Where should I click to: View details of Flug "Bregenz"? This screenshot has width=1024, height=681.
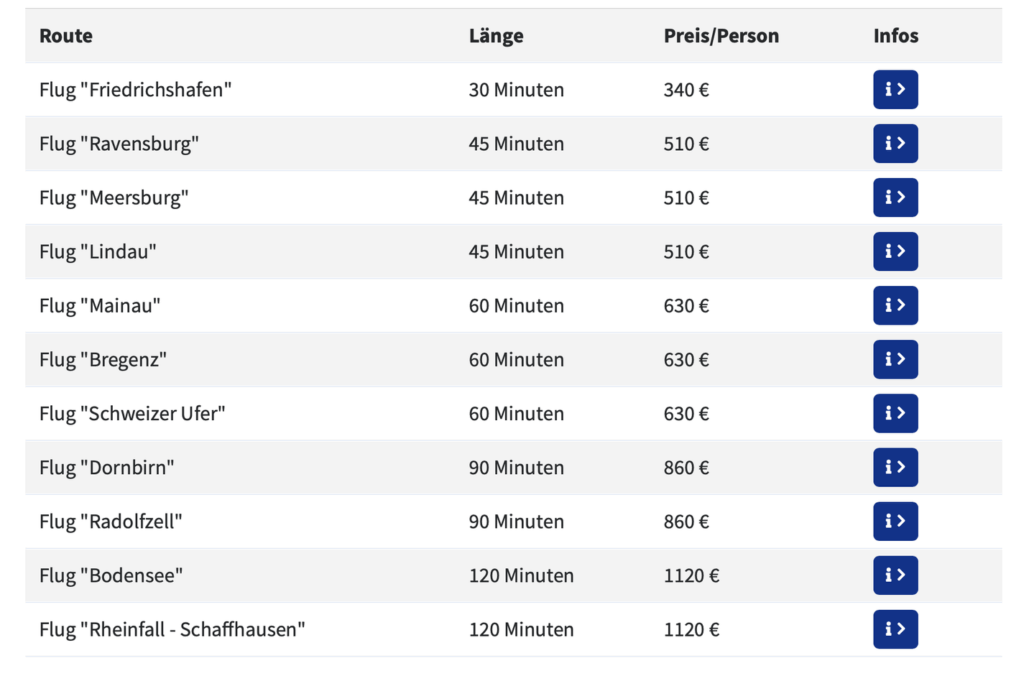(x=895, y=359)
